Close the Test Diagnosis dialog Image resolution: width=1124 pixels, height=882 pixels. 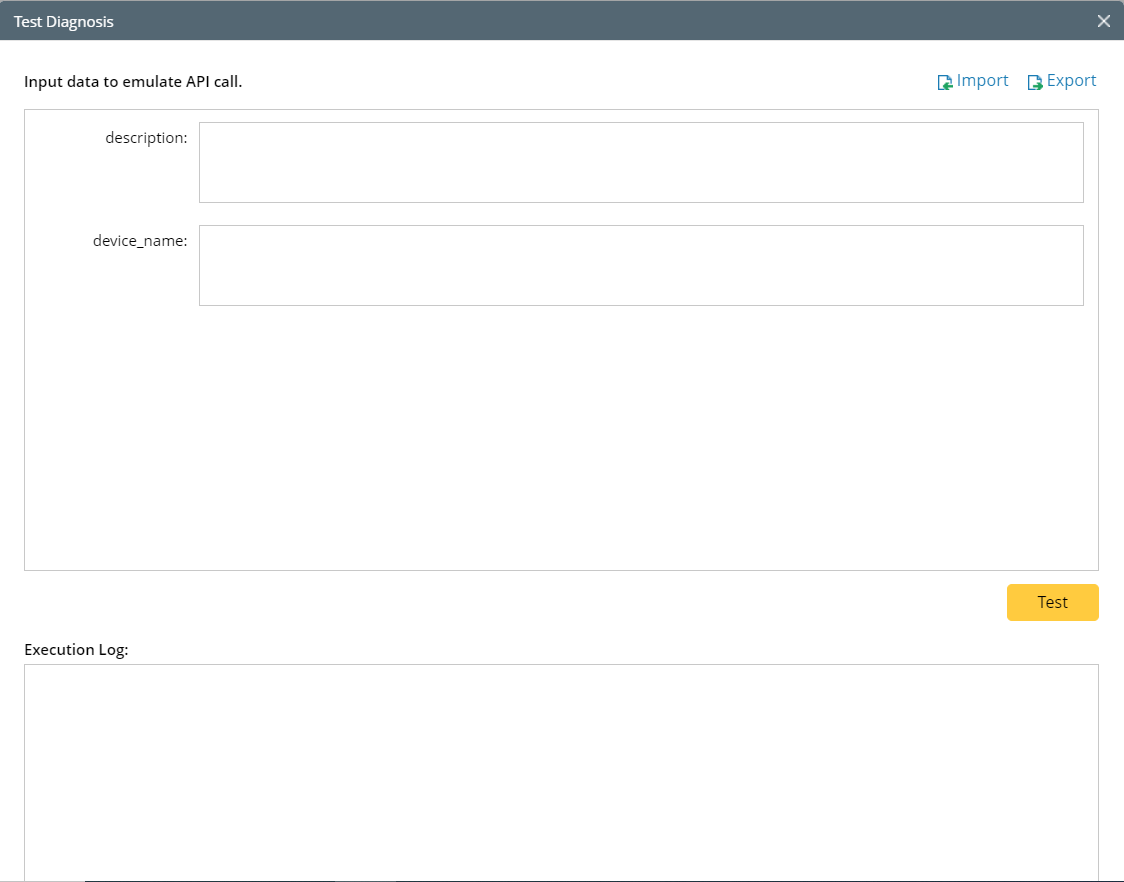point(1103,21)
